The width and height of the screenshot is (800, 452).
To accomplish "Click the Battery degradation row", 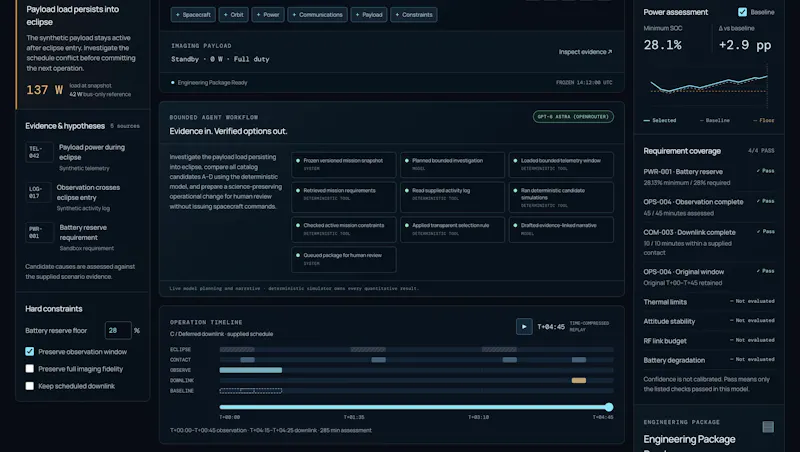I will coord(709,360).
